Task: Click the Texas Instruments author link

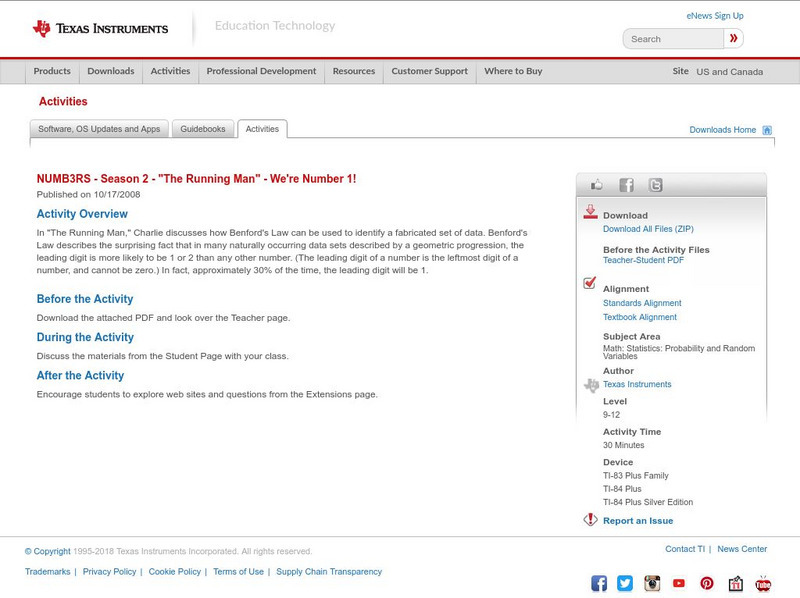Action: click(x=637, y=384)
